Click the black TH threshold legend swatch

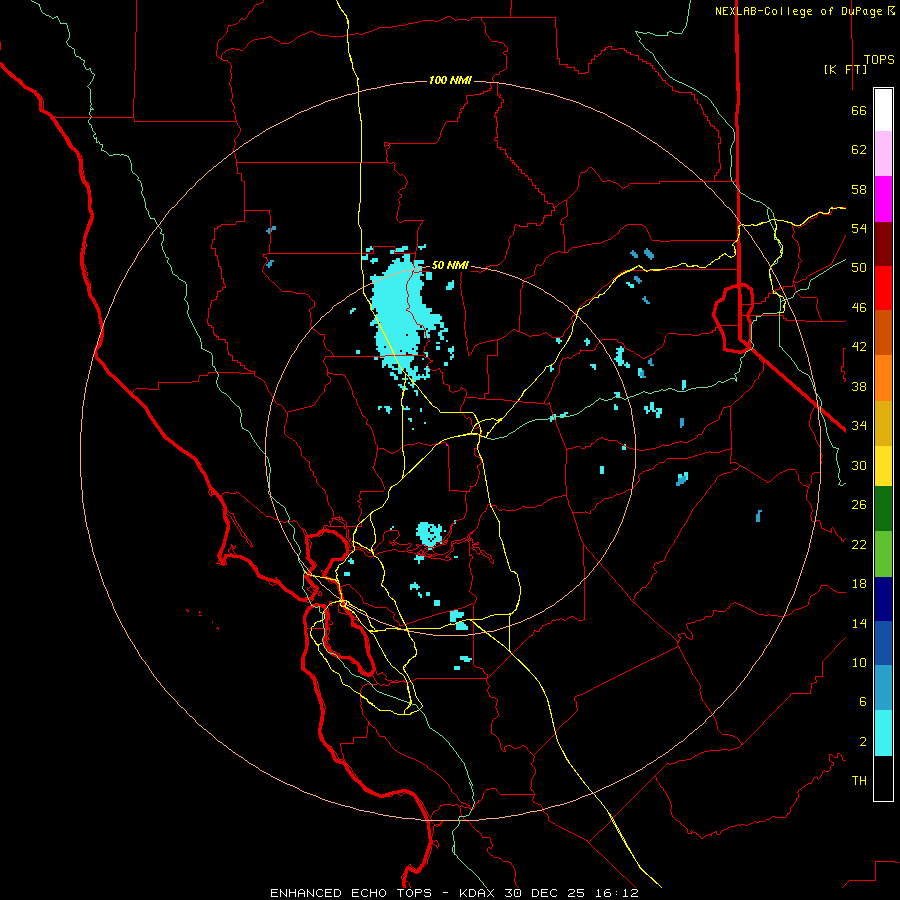point(883,778)
